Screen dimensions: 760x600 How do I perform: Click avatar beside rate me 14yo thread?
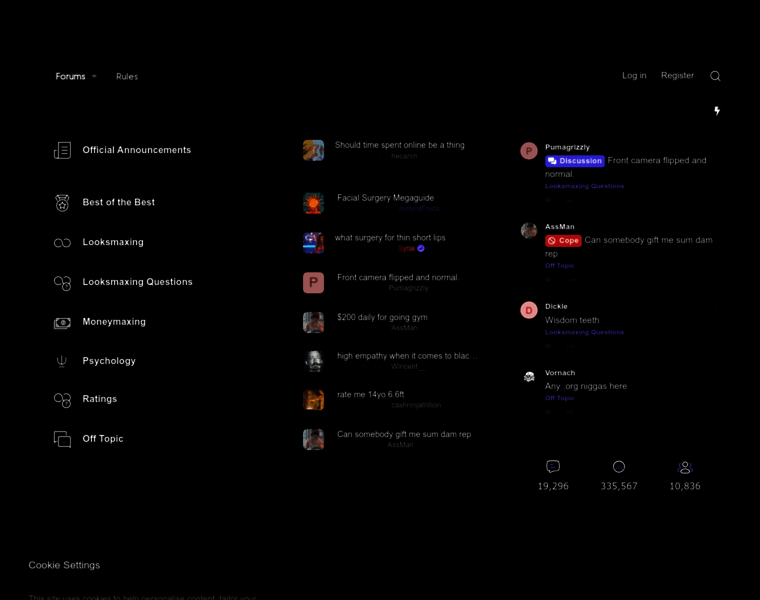pos(314,400)
